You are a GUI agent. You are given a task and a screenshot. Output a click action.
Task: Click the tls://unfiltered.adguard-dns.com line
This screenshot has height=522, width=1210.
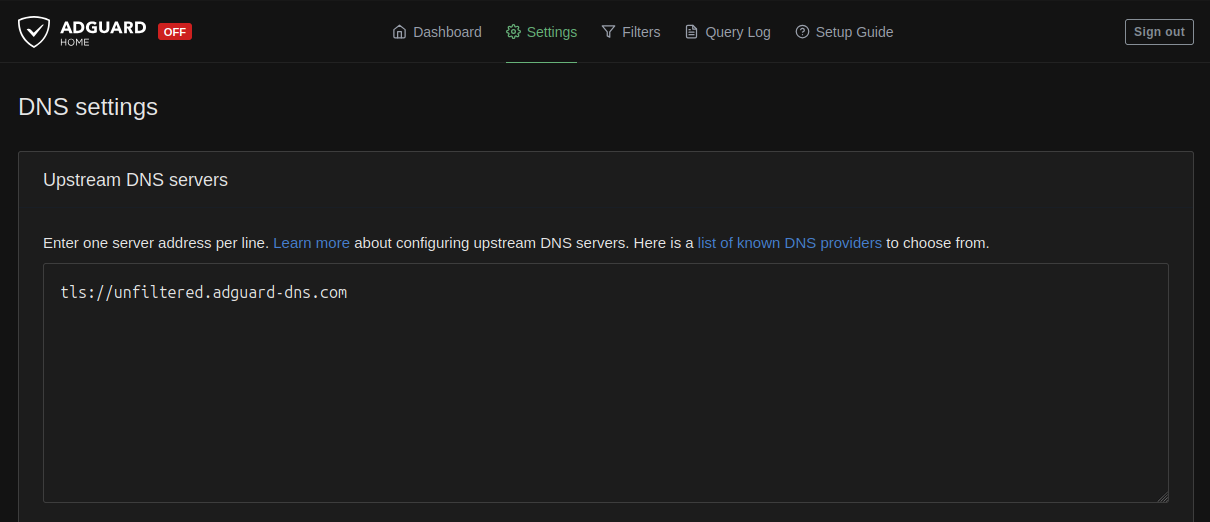click(204, 293)
